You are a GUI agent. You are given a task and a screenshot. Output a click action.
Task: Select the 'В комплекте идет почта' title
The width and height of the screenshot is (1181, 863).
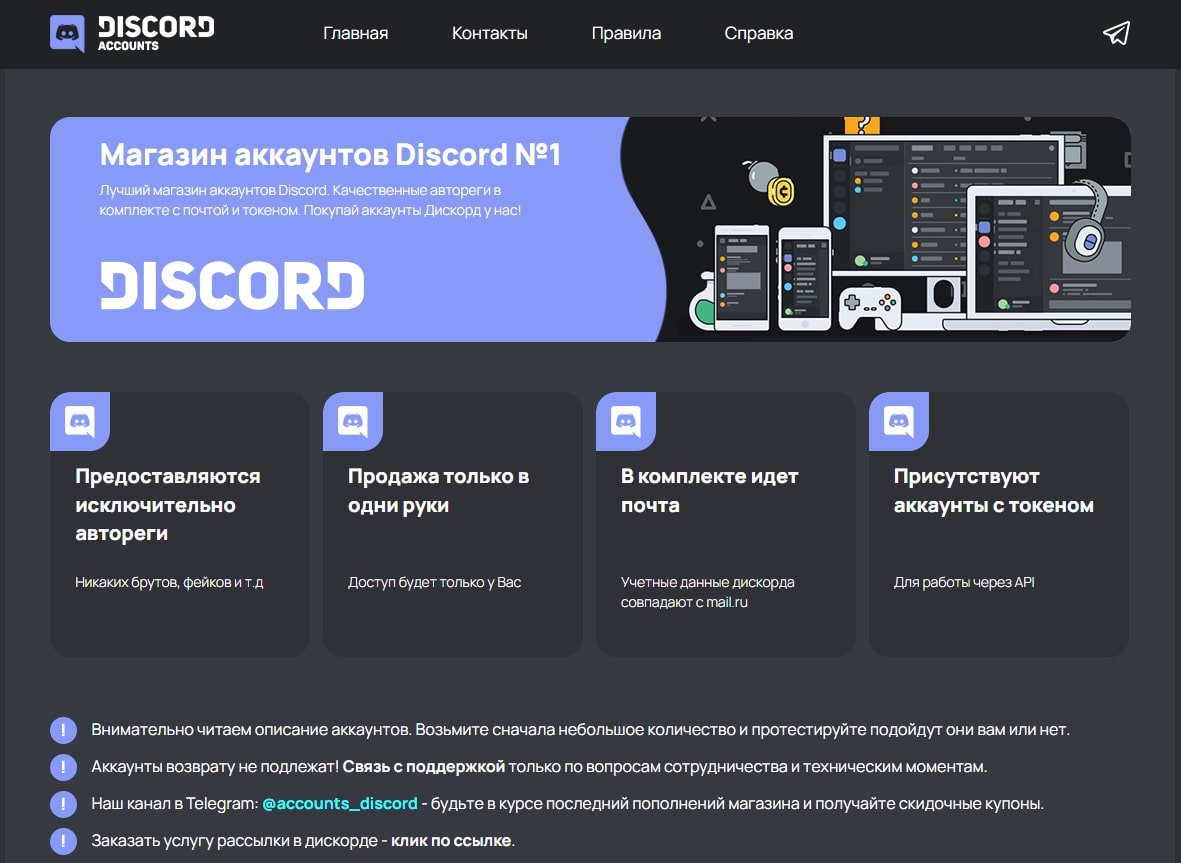tap(710, 490)
